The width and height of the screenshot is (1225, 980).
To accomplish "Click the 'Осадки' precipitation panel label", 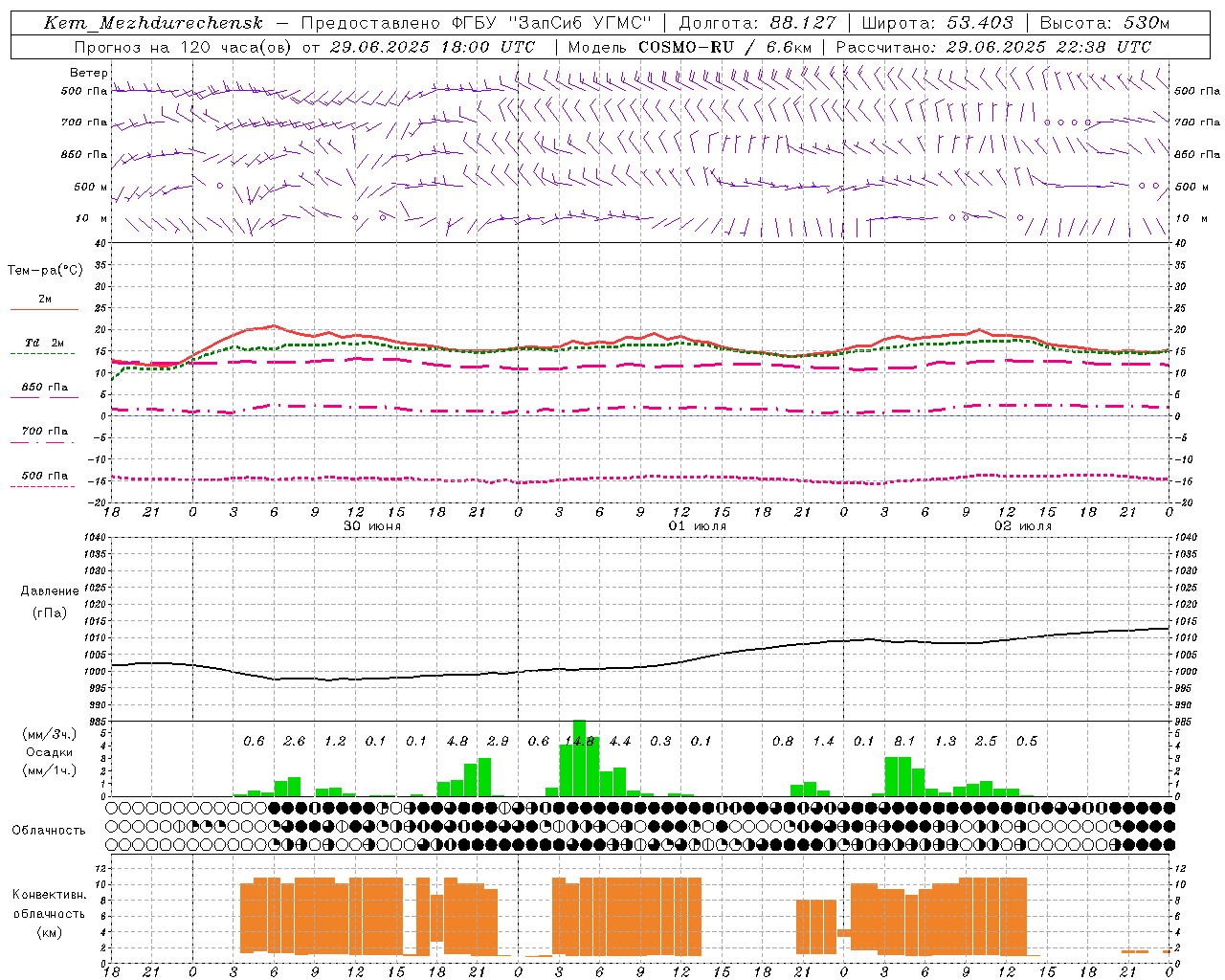I will (50, 752).
